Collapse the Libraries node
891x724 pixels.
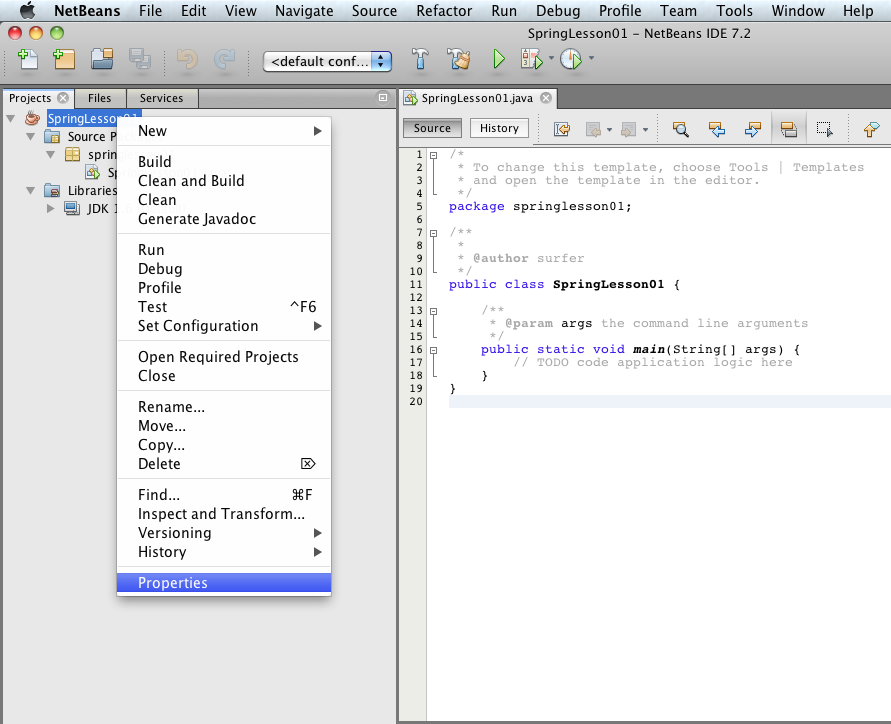(31, 190)
